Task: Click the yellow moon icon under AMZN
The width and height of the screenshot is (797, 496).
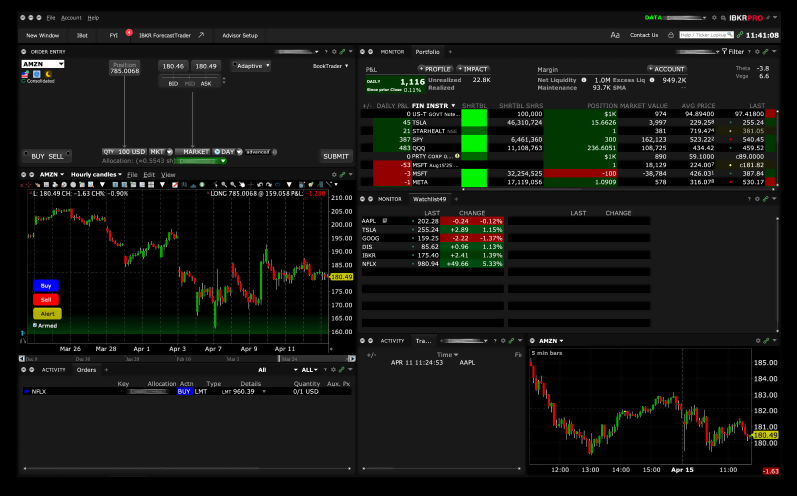Action: click(x=49, y=74)
